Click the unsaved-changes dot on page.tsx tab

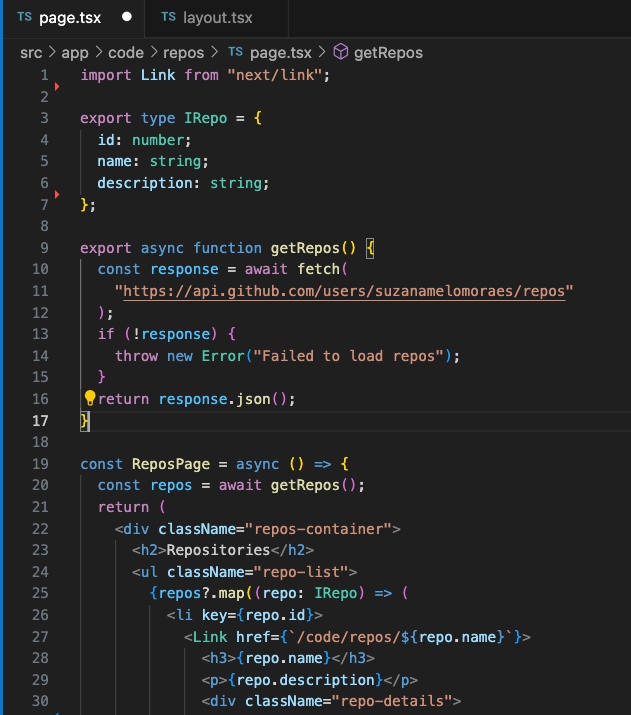(x=127, y=18)
